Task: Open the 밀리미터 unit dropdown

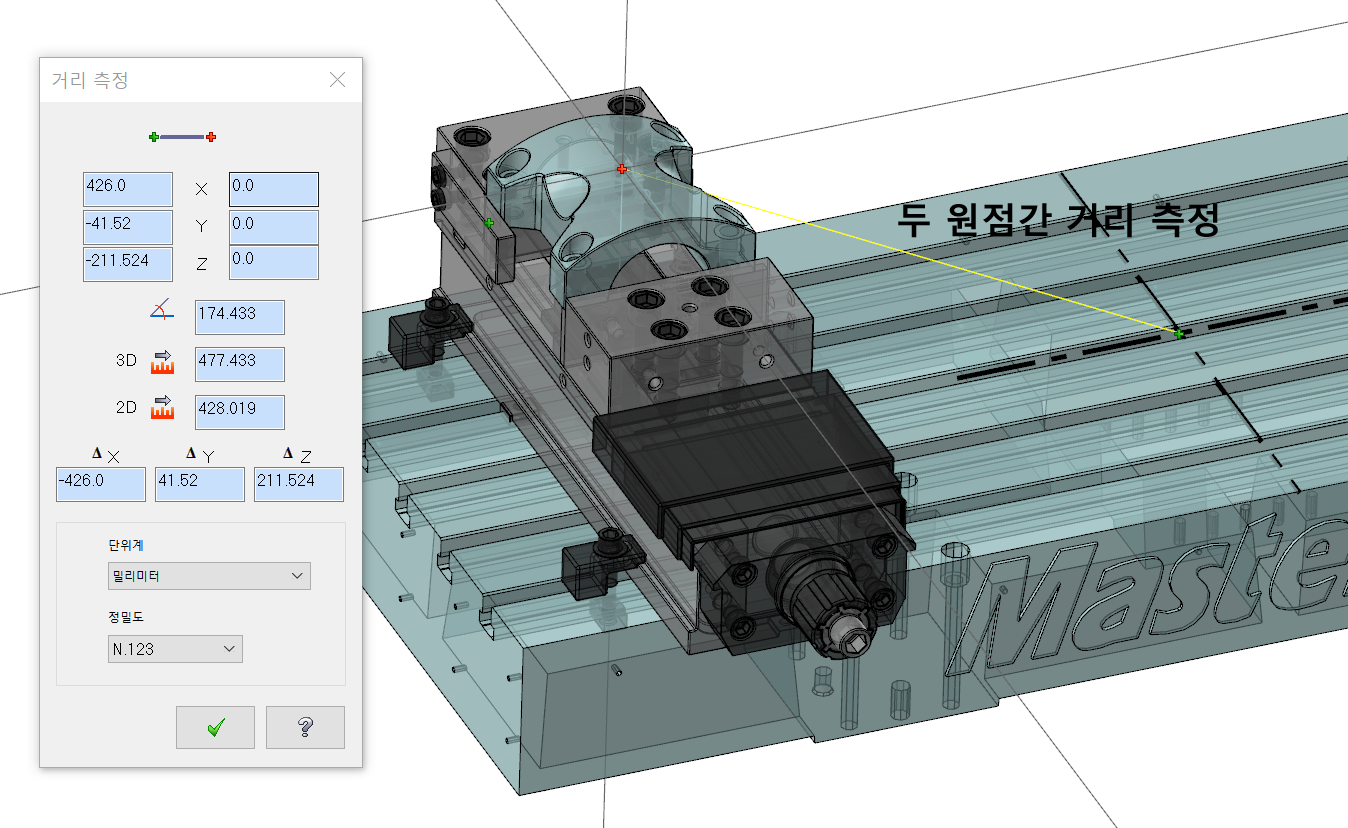Action: point(209,576)
